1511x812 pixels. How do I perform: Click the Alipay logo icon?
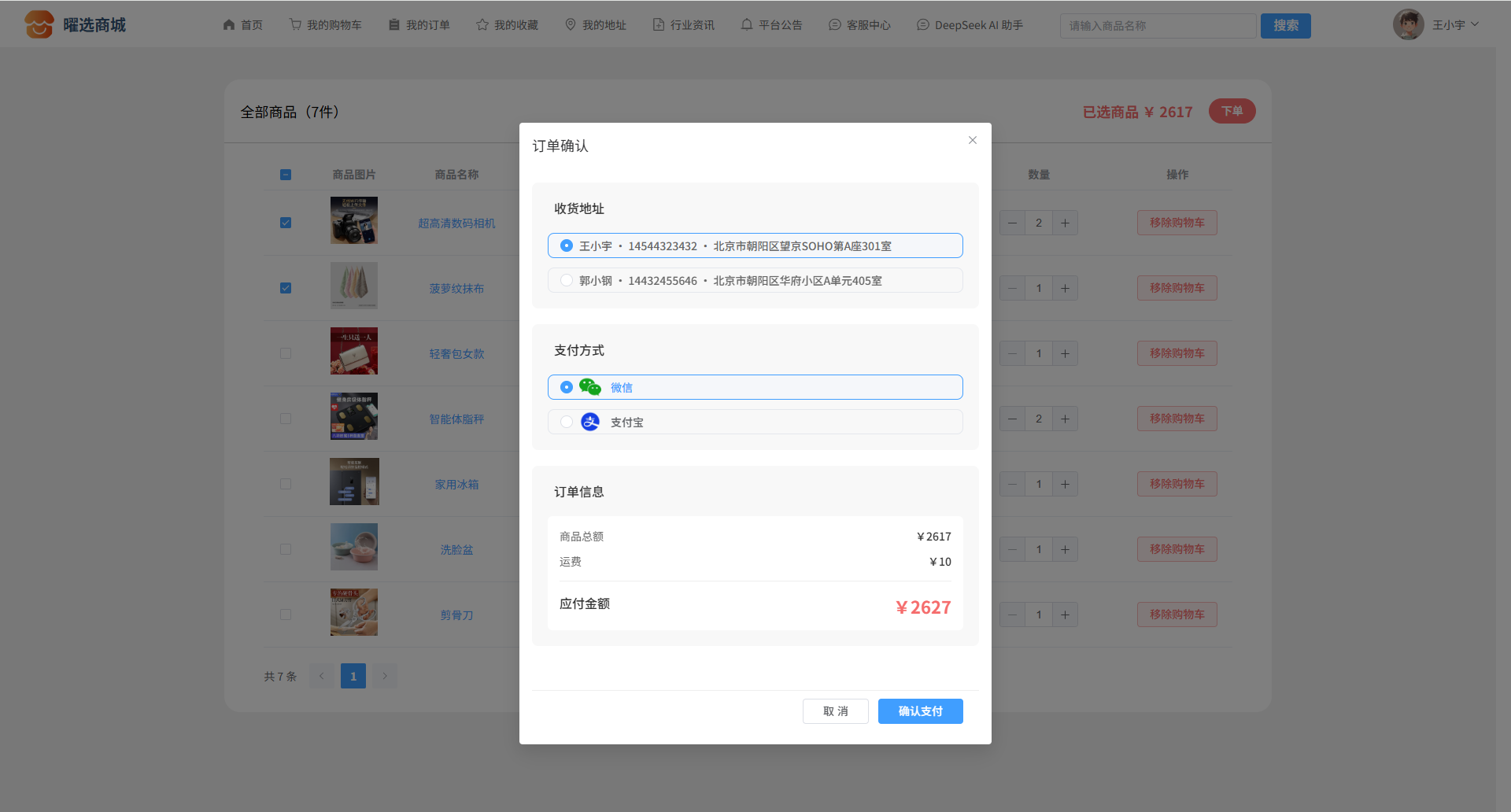[590, 422]
